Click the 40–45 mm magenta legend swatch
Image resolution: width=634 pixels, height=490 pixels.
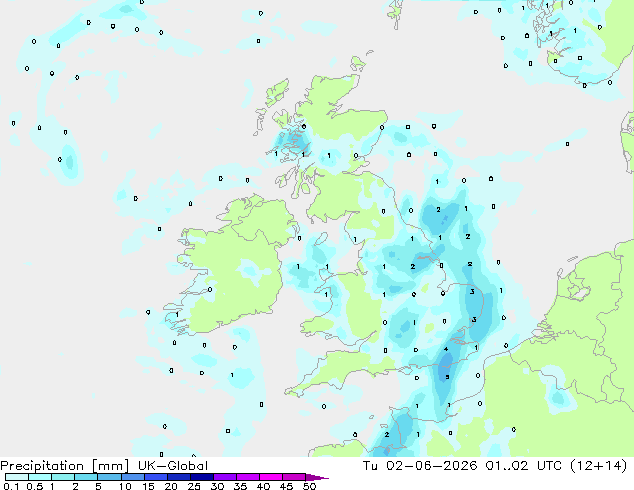[271, 477]
